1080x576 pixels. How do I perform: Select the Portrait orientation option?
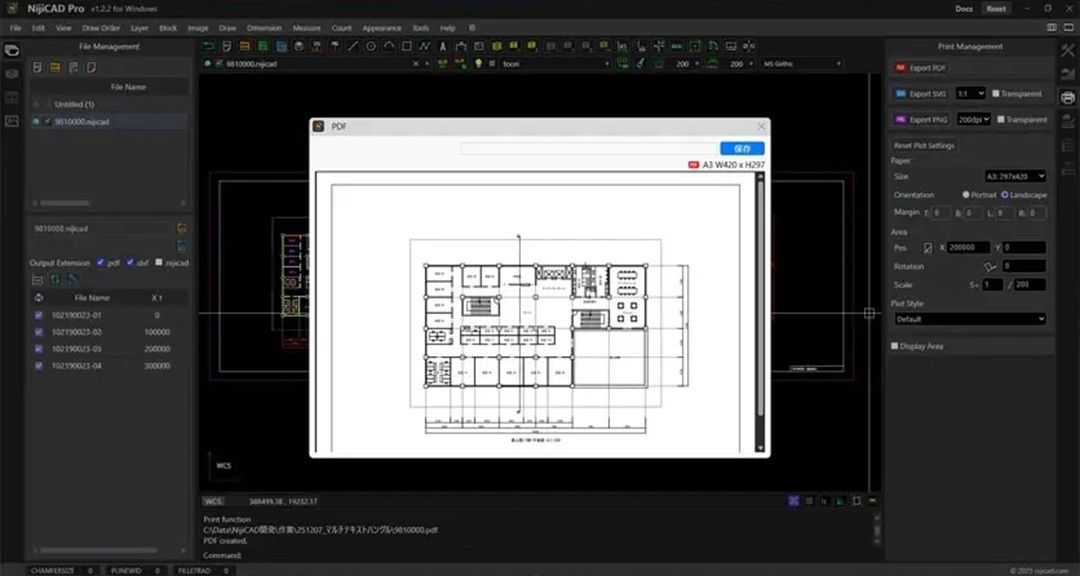(965, 195)
